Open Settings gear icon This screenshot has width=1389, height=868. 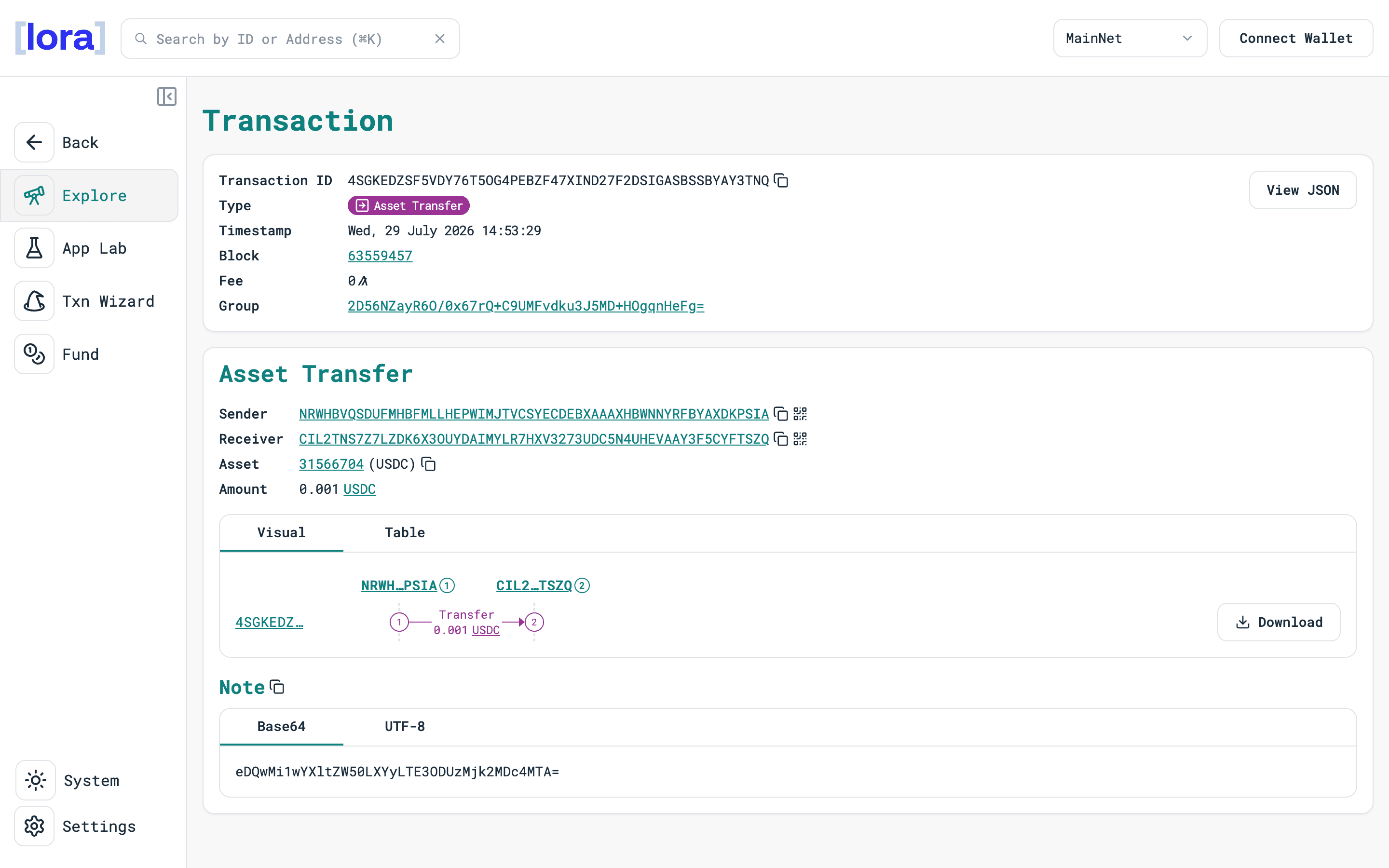click(x=34, y=826)
